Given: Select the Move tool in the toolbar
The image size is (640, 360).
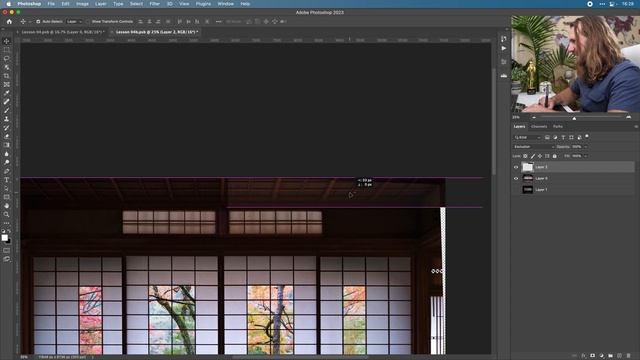Looking at the screenshot, I should pyautogui.click(x=7, y=41).
